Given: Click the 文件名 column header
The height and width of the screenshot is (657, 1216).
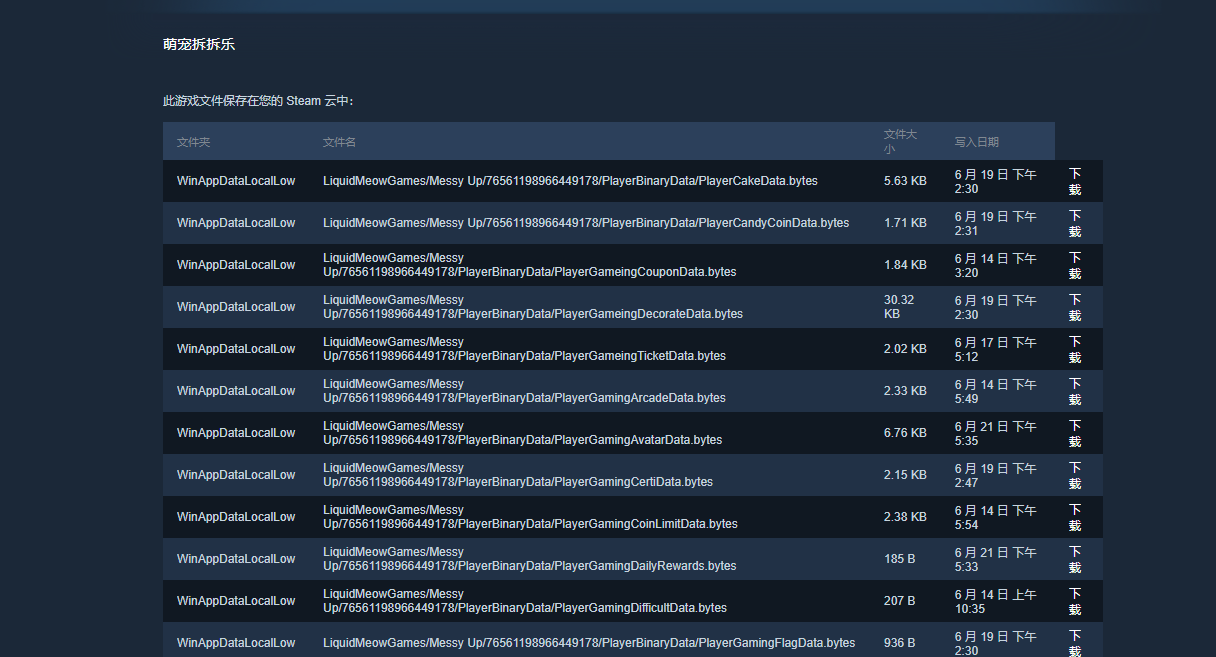Looking at the screenshot, I should [x=340, y=142].
